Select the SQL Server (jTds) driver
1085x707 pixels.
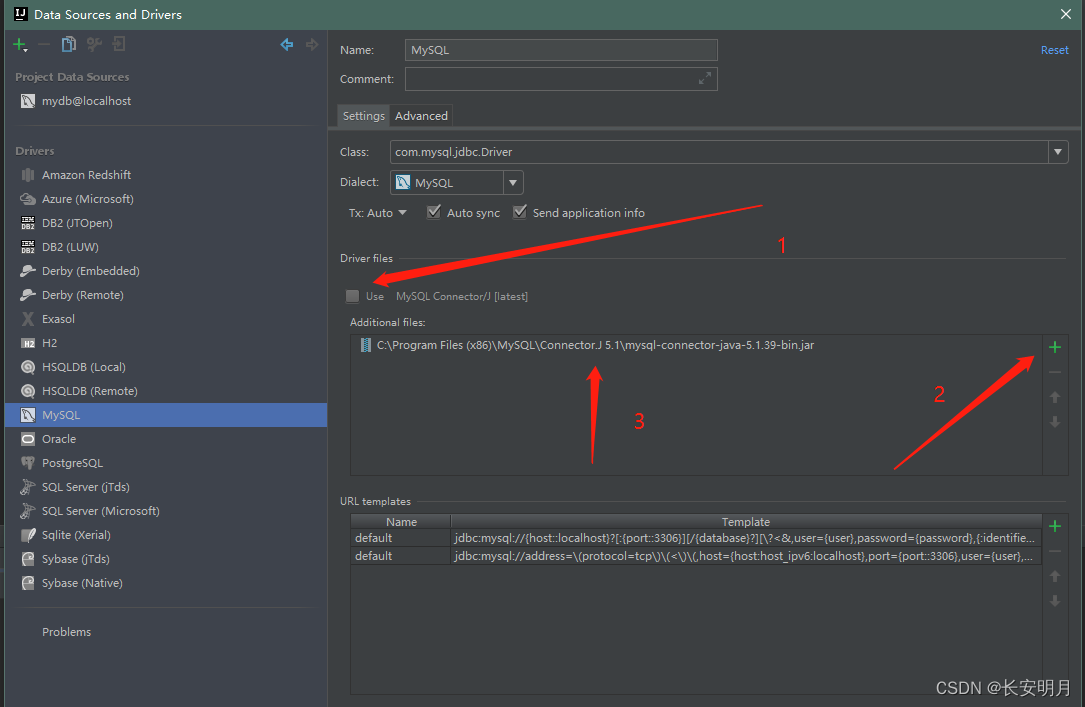(x=166, y=487)
